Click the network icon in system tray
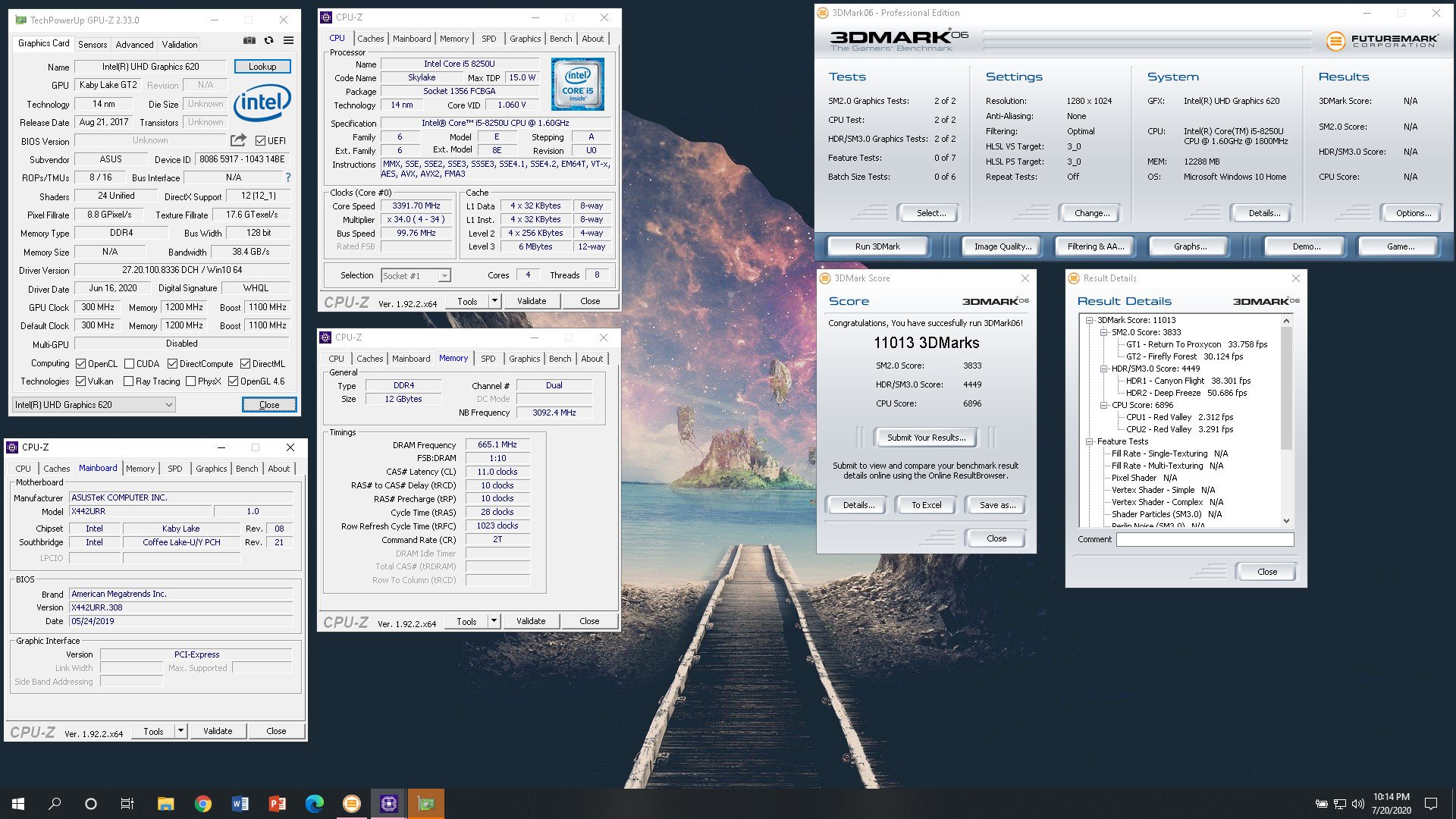 coord(1340,804)
